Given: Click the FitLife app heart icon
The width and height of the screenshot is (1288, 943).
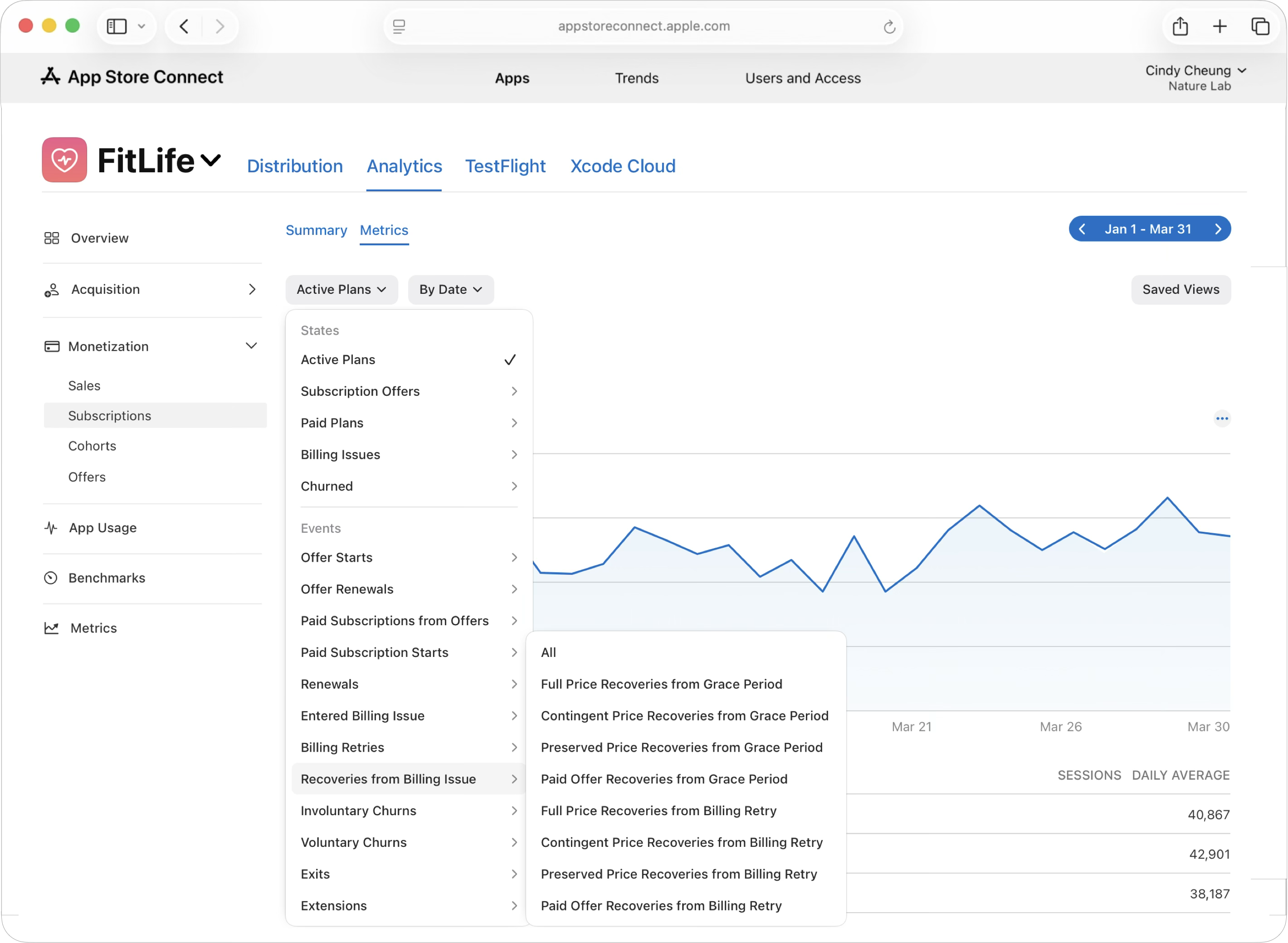Looking at the screenshot, I should click(64, 160).
